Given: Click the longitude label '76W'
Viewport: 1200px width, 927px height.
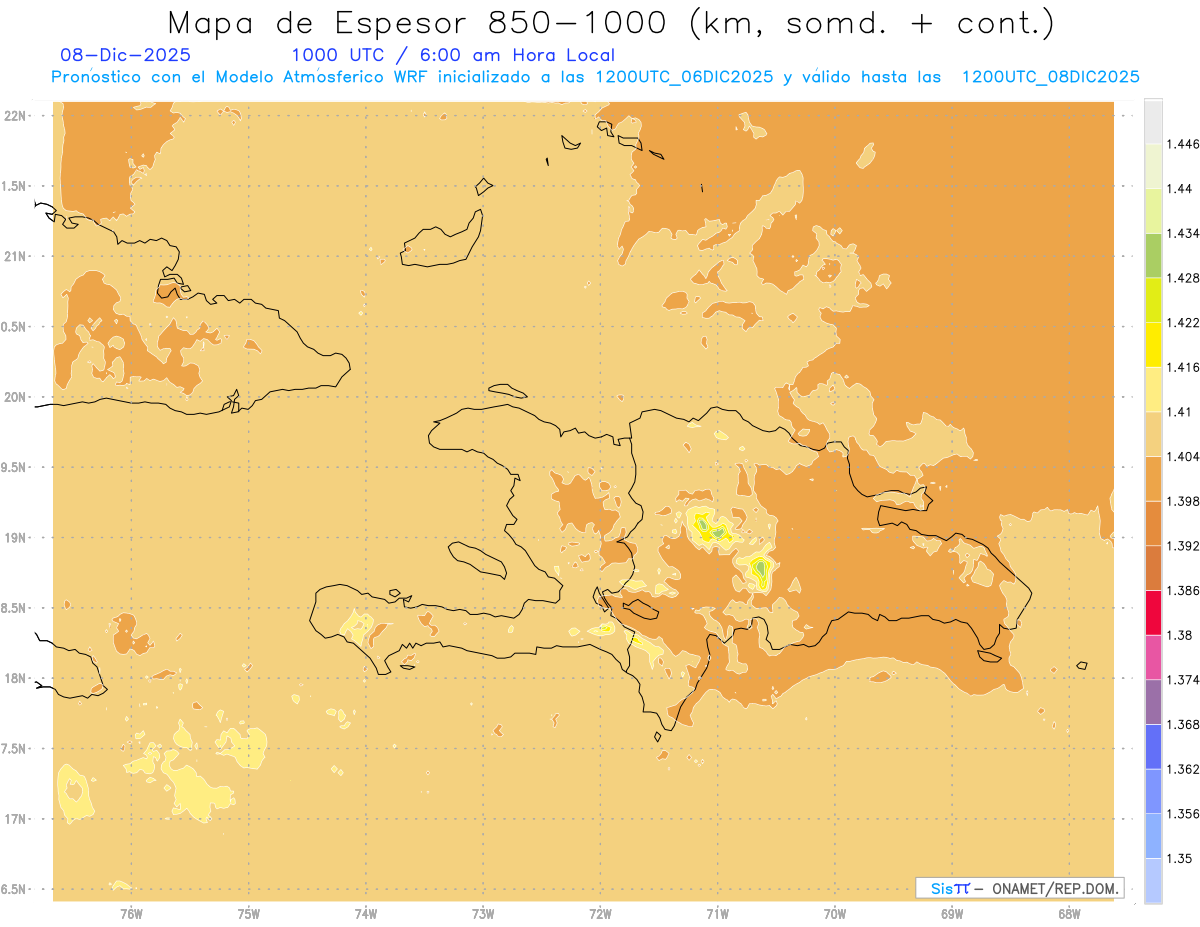Looking at the screenshot, I should coord(131,913).
